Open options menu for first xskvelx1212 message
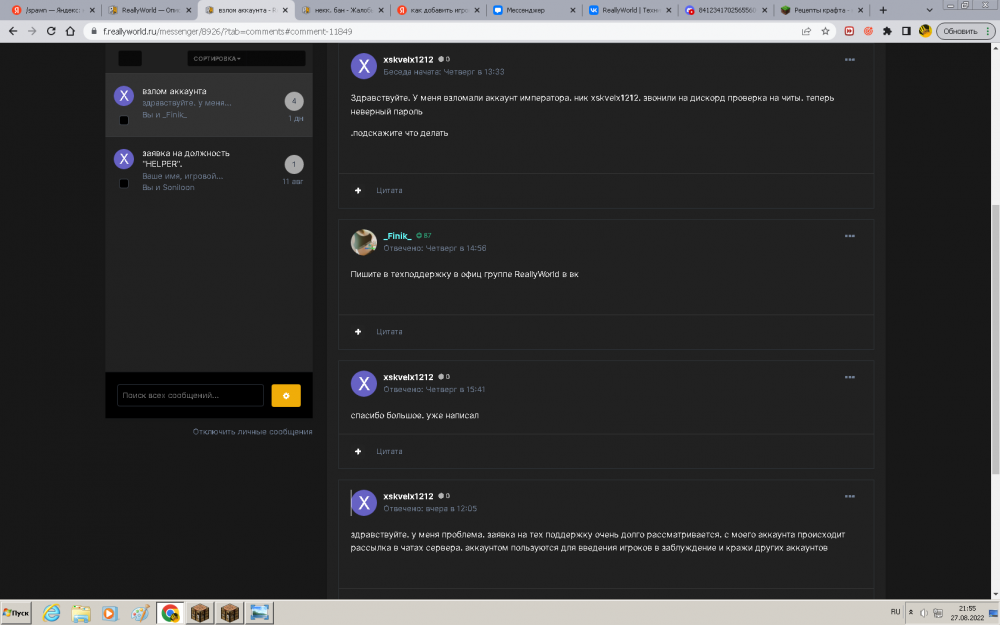Viewport: 1000px width, 625px height. tap(849, 59)
